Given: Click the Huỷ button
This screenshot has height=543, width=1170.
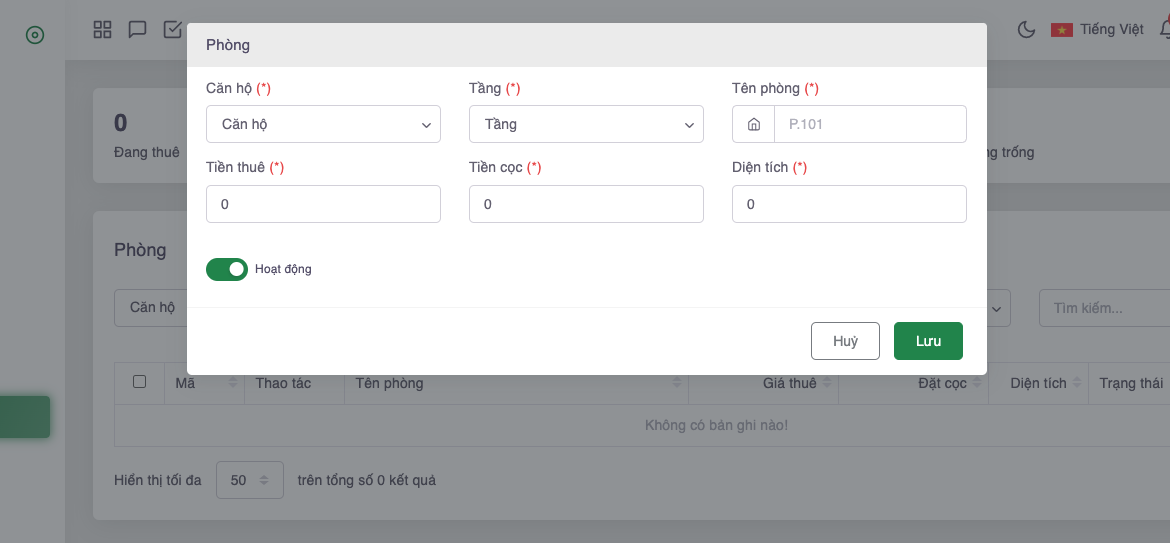Looking at the screenshot, I should [x=845, y=341].
